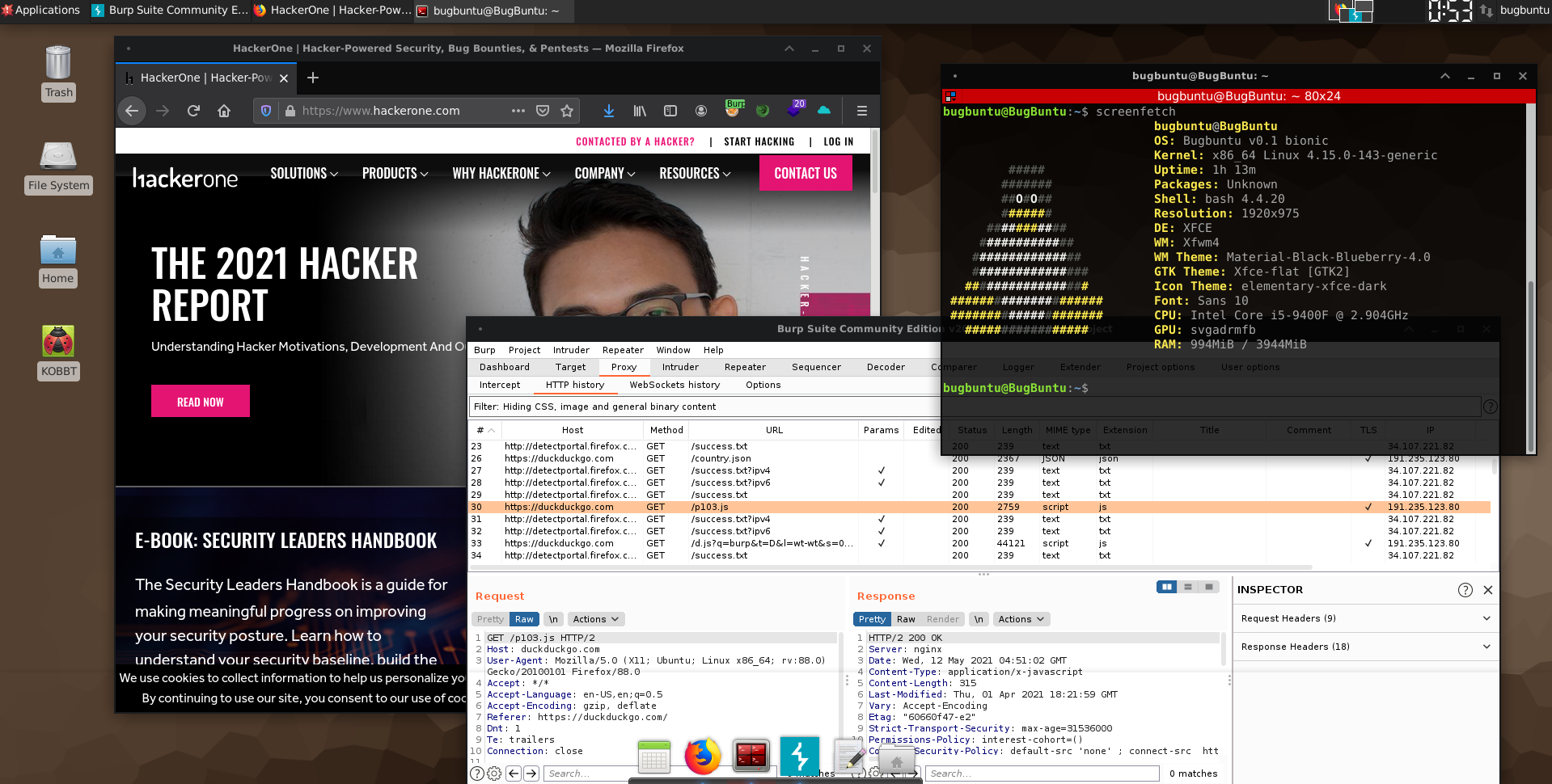1552x784 pixels.
Task: Open purple extension icon with 20 badge
Action: (x=795, y=109)
